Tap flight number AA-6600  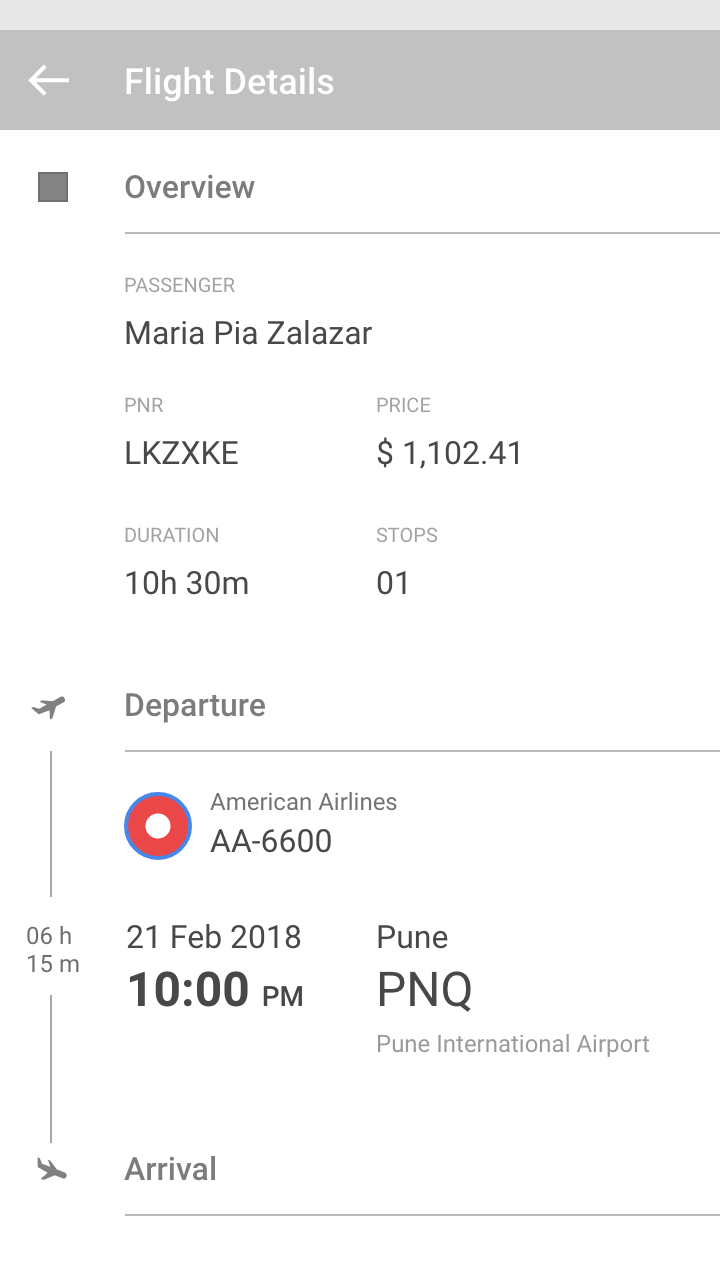coord(271,841)
